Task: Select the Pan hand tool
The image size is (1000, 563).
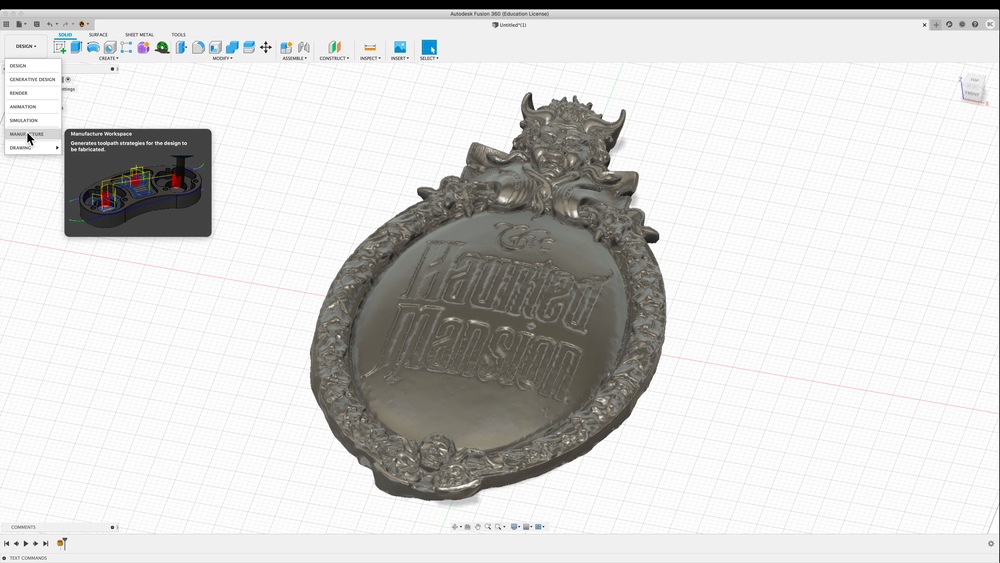Action: pos(478,527)
